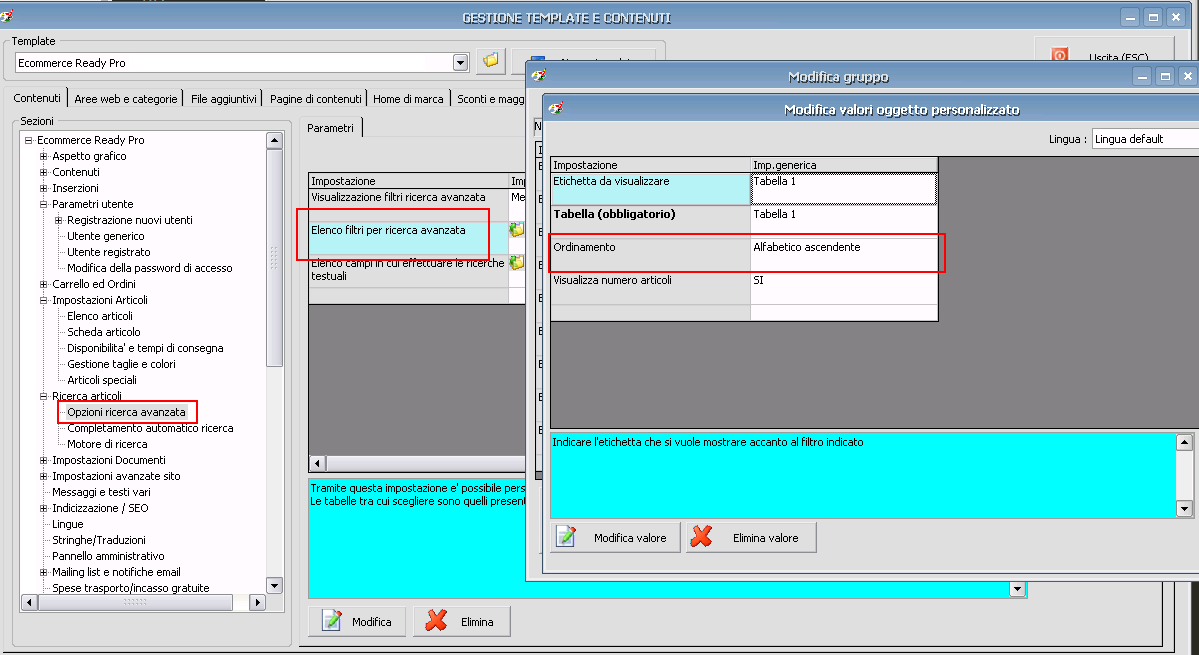Image resolution: width=1199 pixels, height=655 pixels.
Task: Click the Modifica button in main window
Action: pyautogui.click(x=357, y=621)
